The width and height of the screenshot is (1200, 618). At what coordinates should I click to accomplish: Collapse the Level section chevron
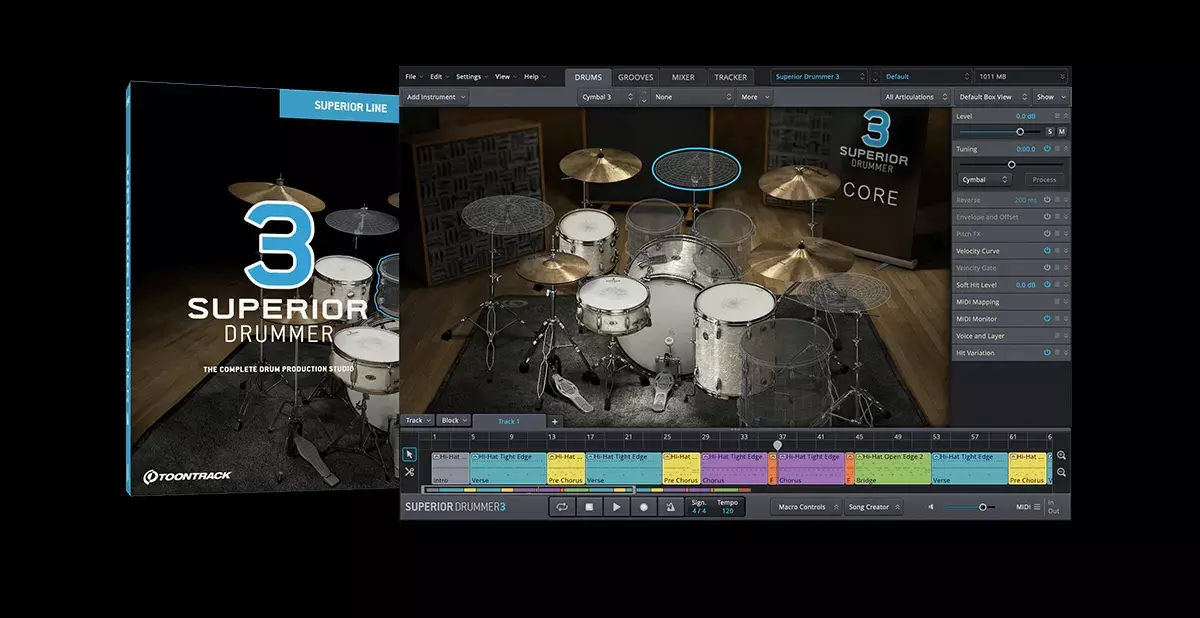pos(1066,116)
